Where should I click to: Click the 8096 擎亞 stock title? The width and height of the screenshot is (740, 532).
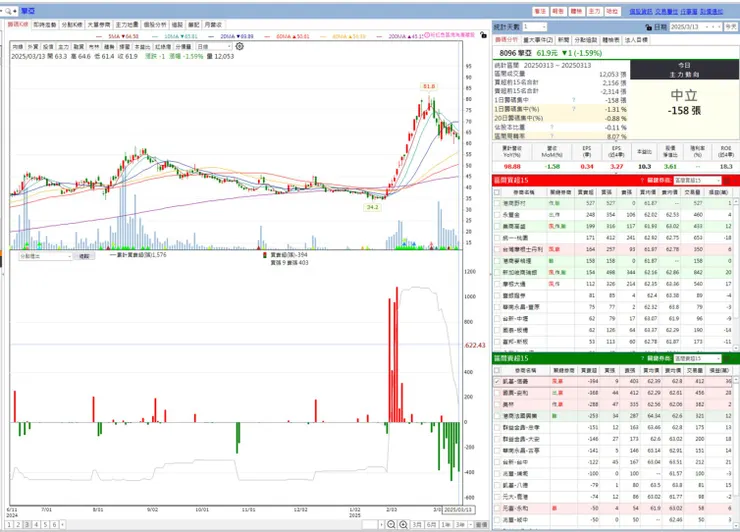tap(516, 53)
